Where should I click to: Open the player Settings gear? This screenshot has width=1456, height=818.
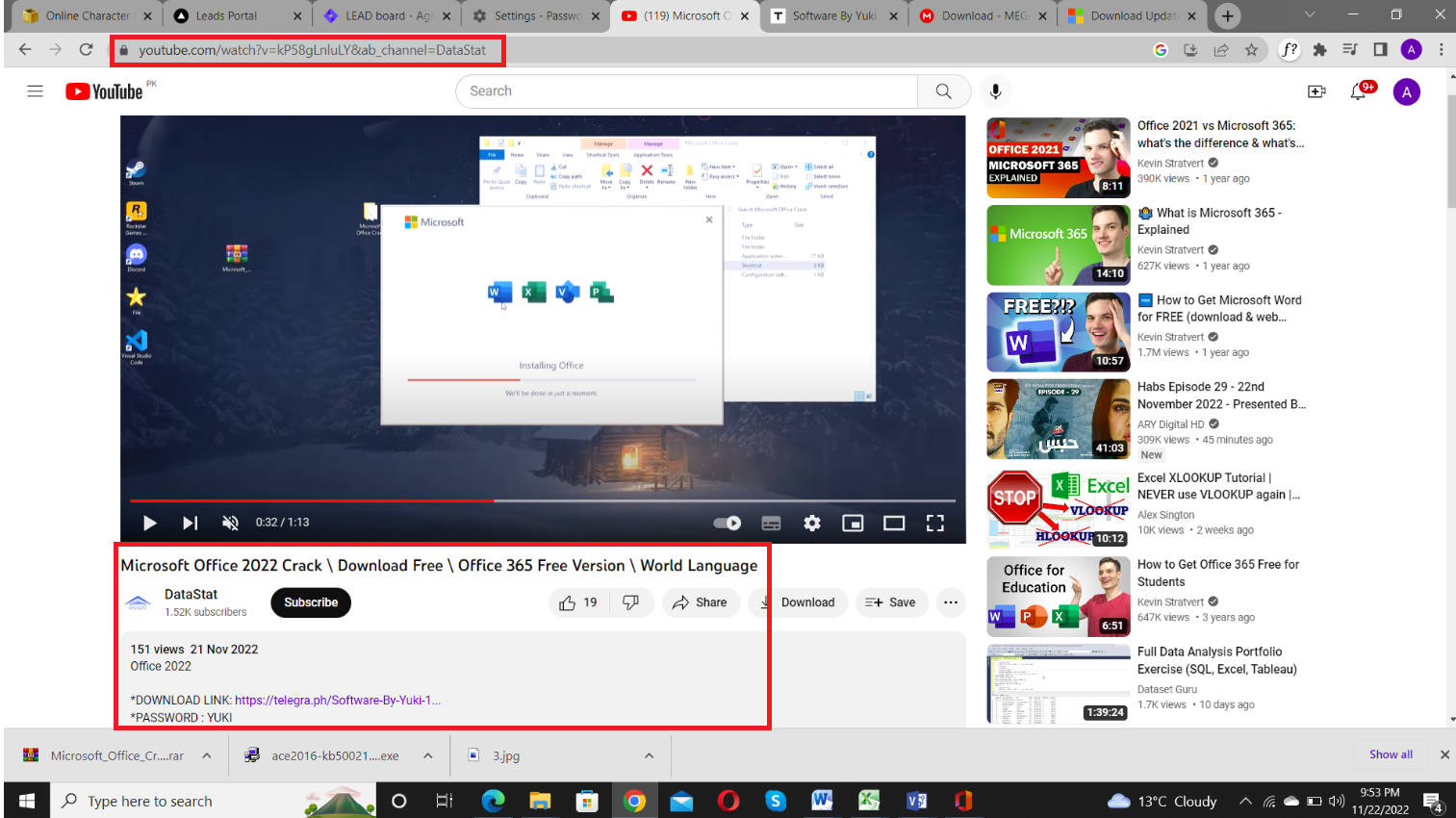[812, 523]
